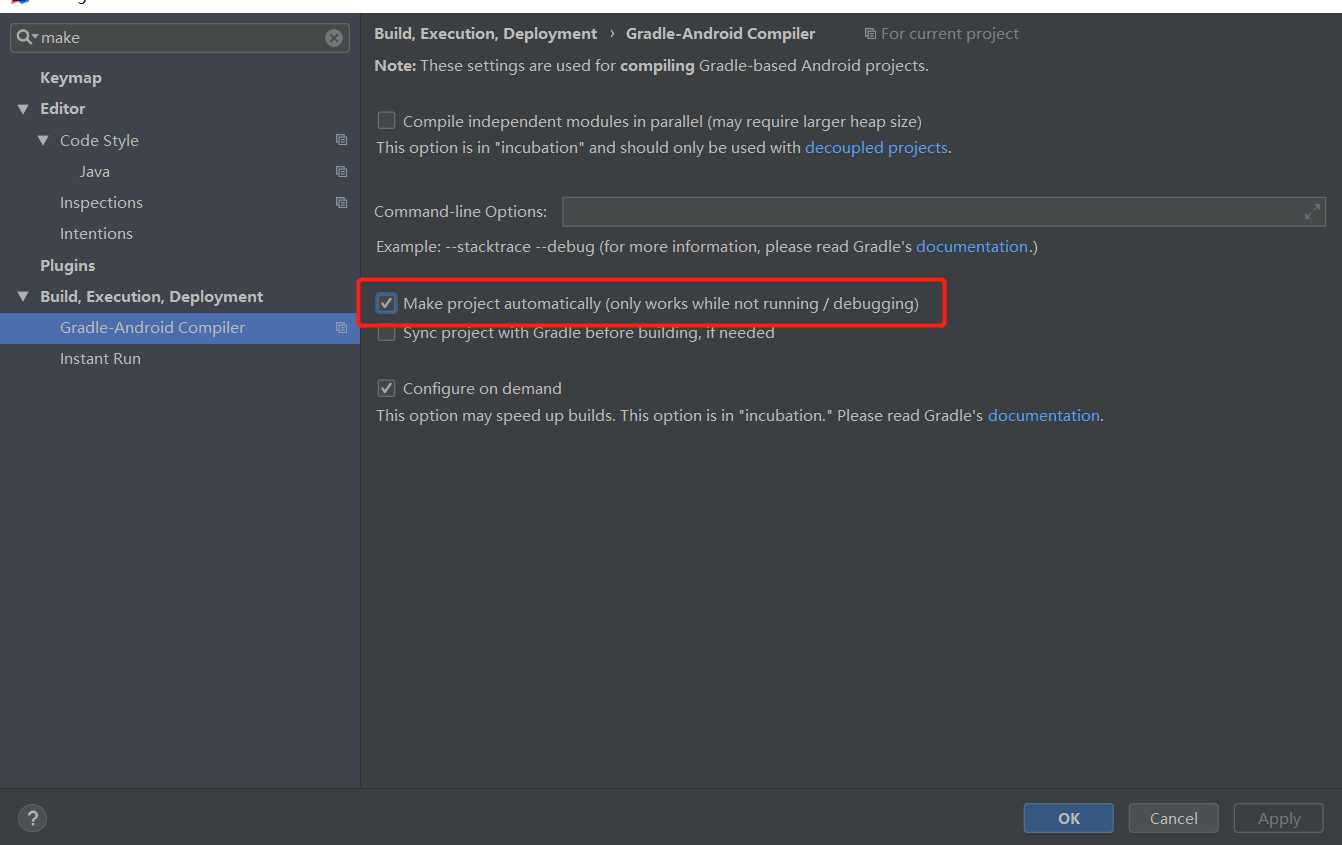Select Build, Execution, Deployment category
Image resolution: width=1342 pixels, height=845 pixels.
coord(152,296)
